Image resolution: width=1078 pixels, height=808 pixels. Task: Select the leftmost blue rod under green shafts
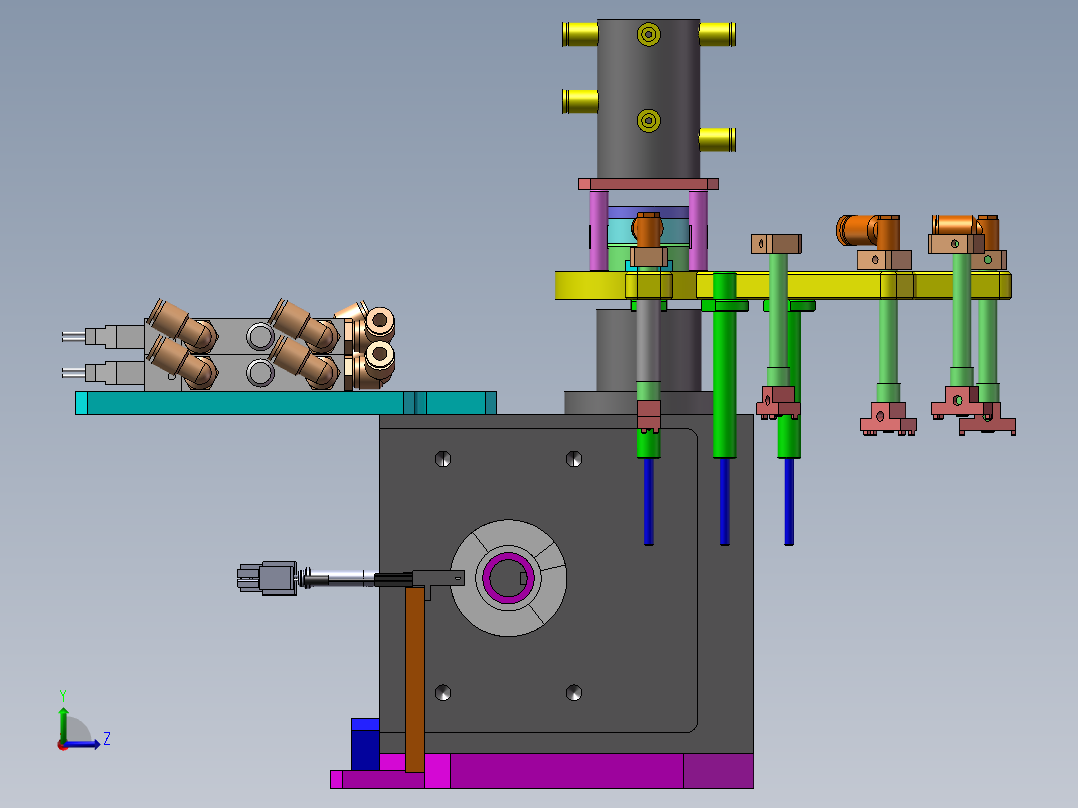click(648, 501)
